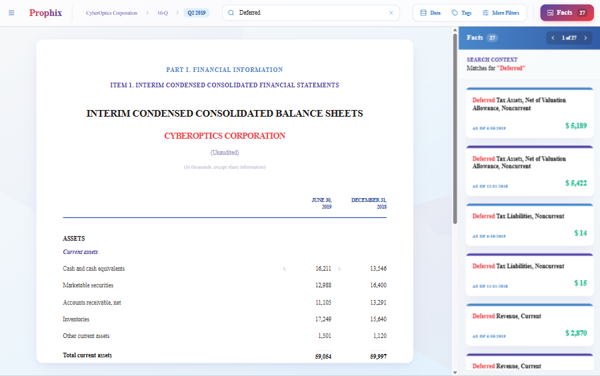Open CyberOptics Corporation breadcrumb
Viewport: 600px width, 376px height.
tap(111, 13)
